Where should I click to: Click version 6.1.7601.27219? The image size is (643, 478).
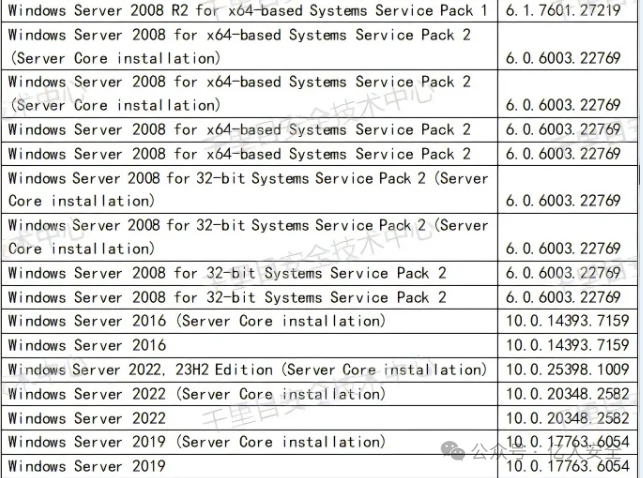563,11
